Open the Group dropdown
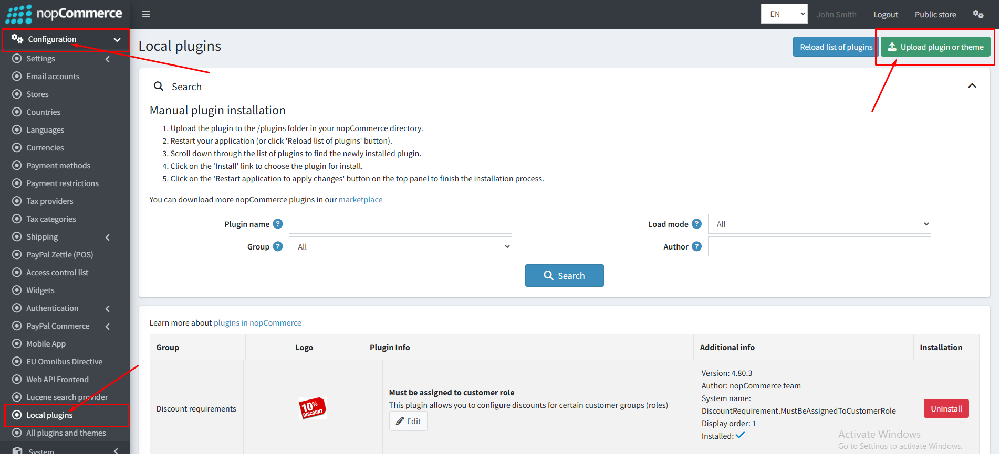This screenshot has height=454, width=1000. click(402, 246)
